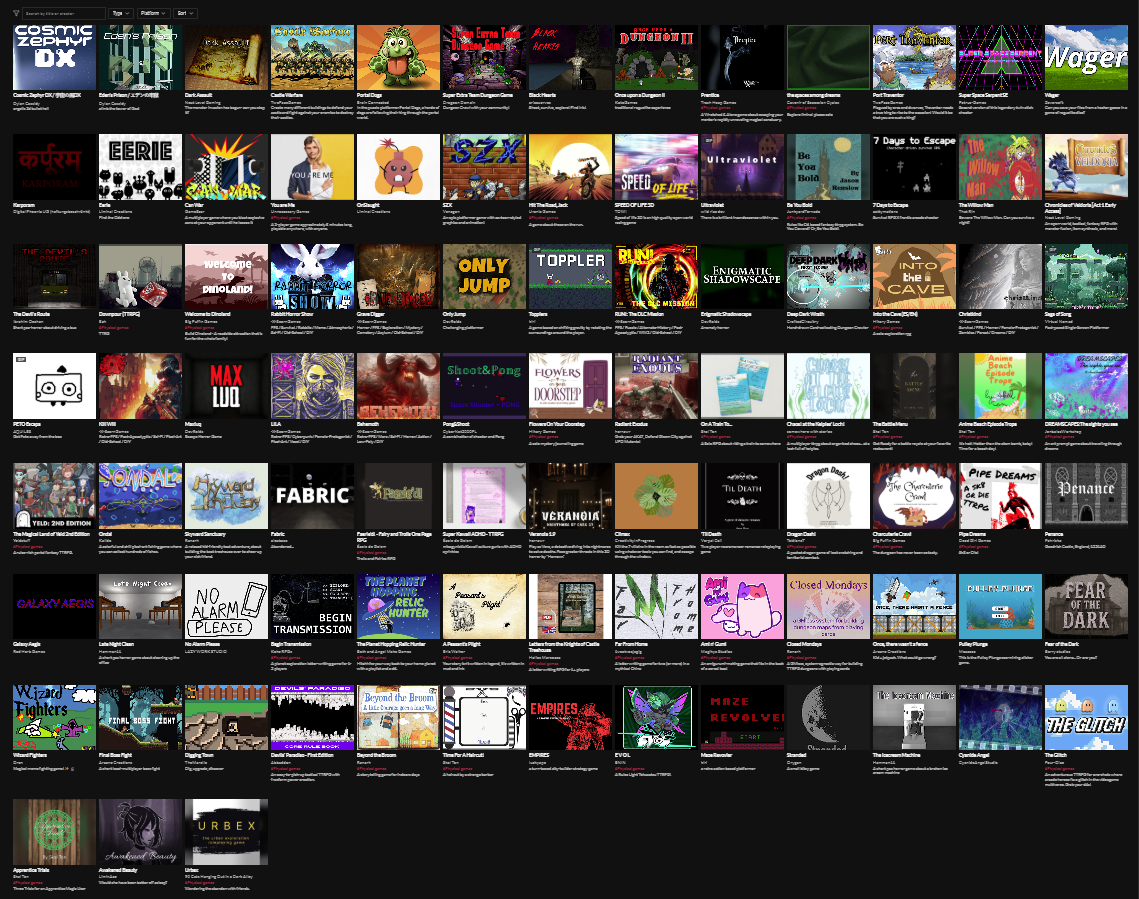The width and height of the screenshot is (1139, 899).
Task: Click the Max Luq game thumbnail
Action: (x=227, y=386)
